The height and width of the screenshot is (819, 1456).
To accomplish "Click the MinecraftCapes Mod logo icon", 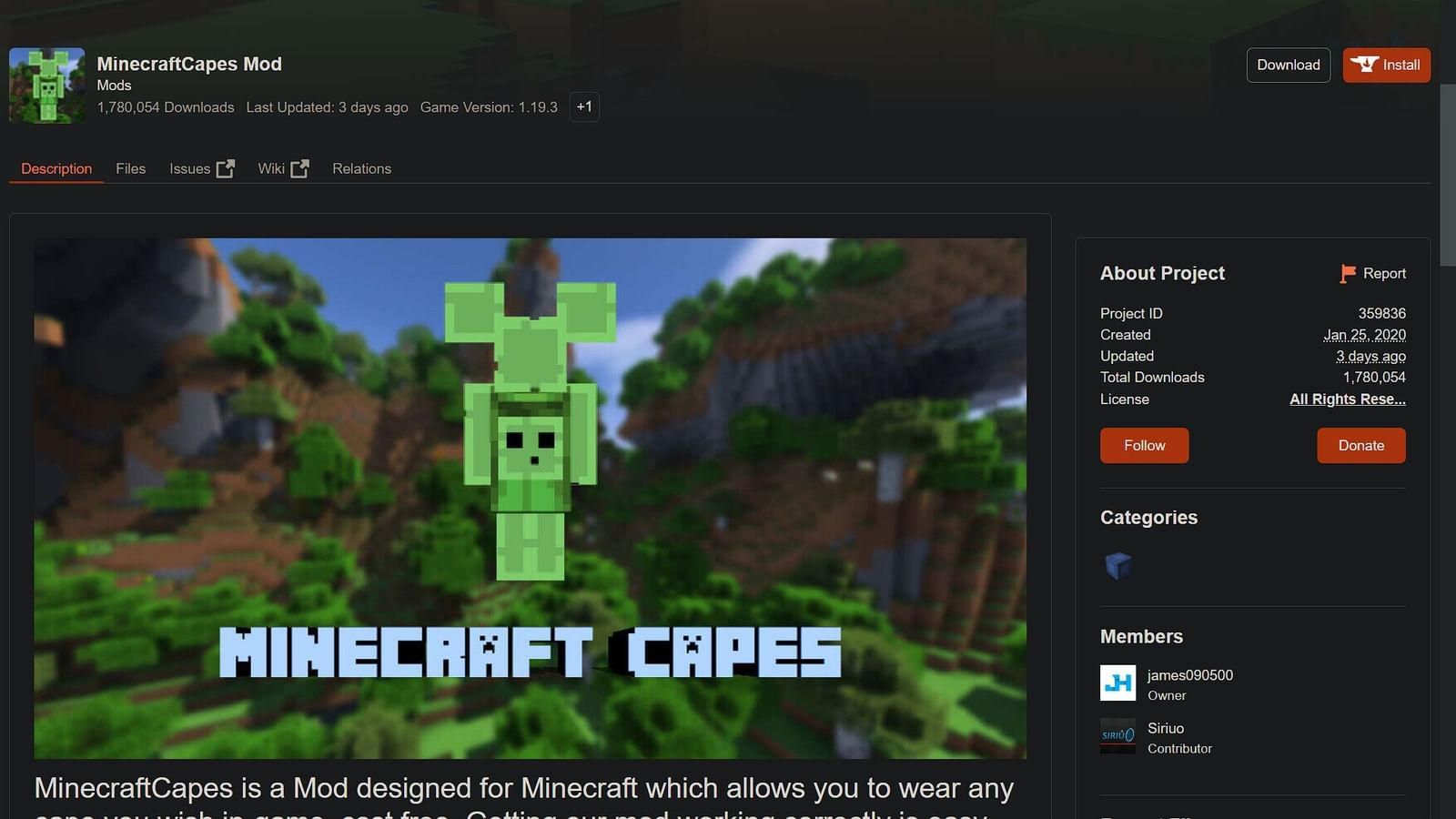I will point(46,85).
